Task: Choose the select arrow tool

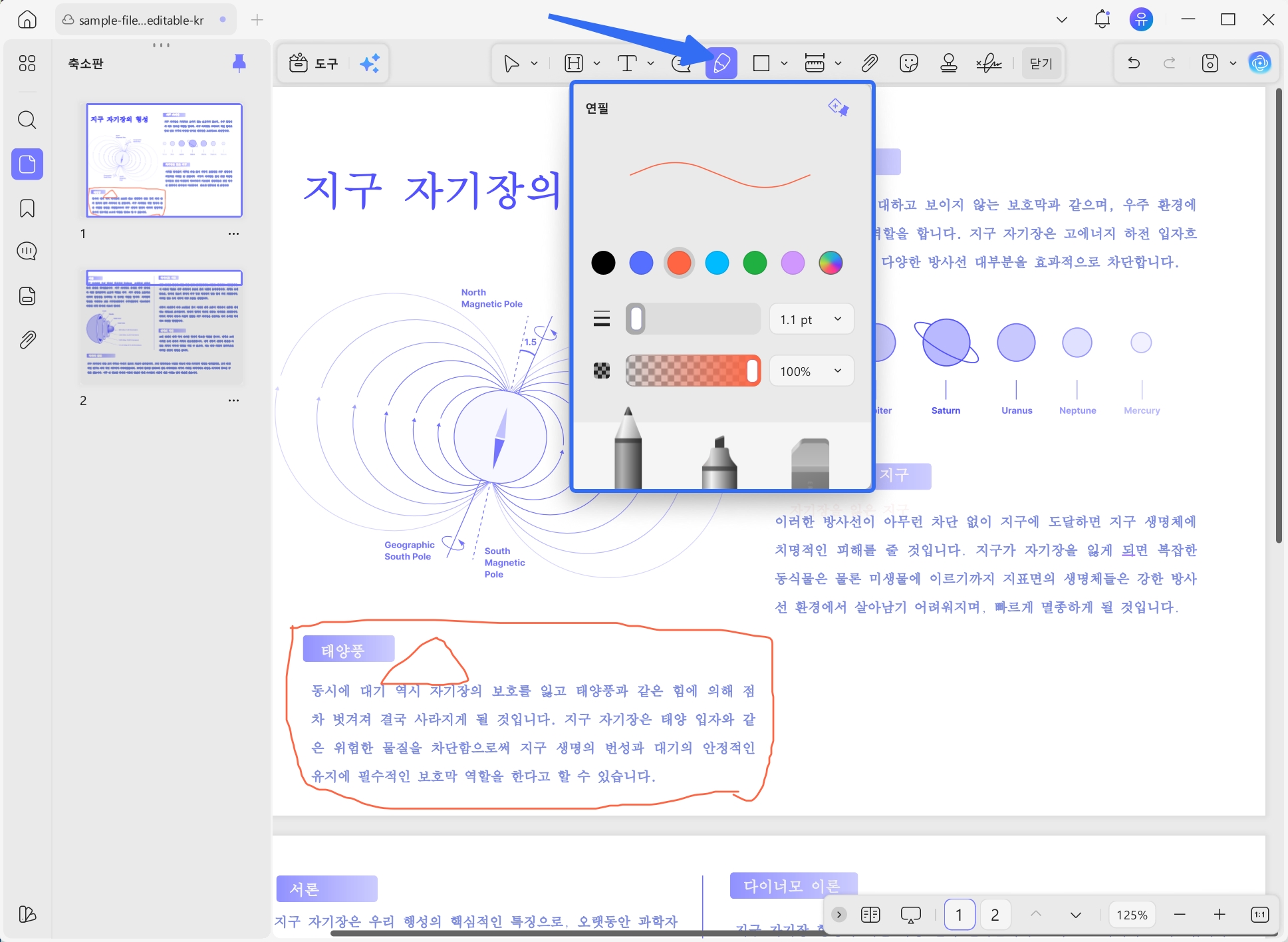Action: 511,63
